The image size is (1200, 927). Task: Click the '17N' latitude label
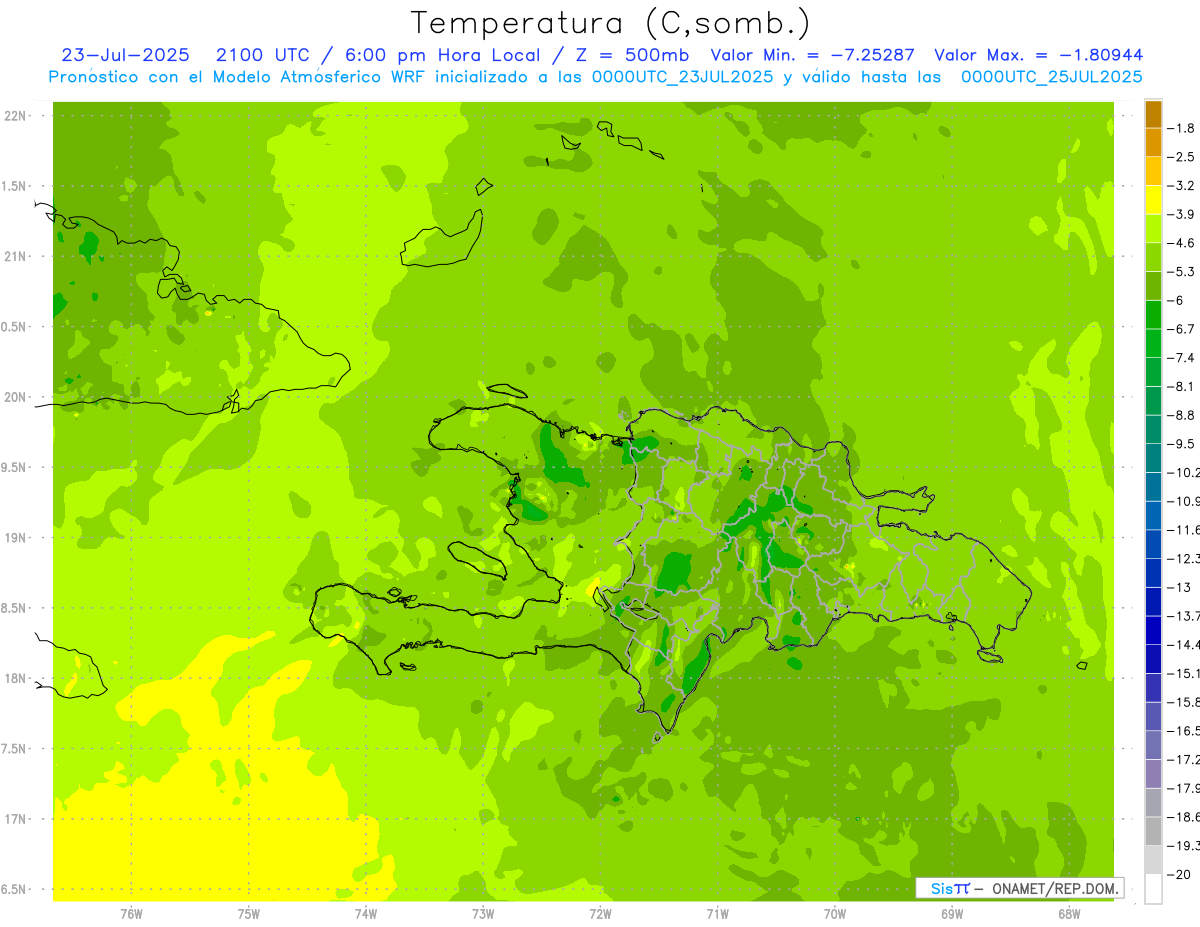(x=16, y=819)
